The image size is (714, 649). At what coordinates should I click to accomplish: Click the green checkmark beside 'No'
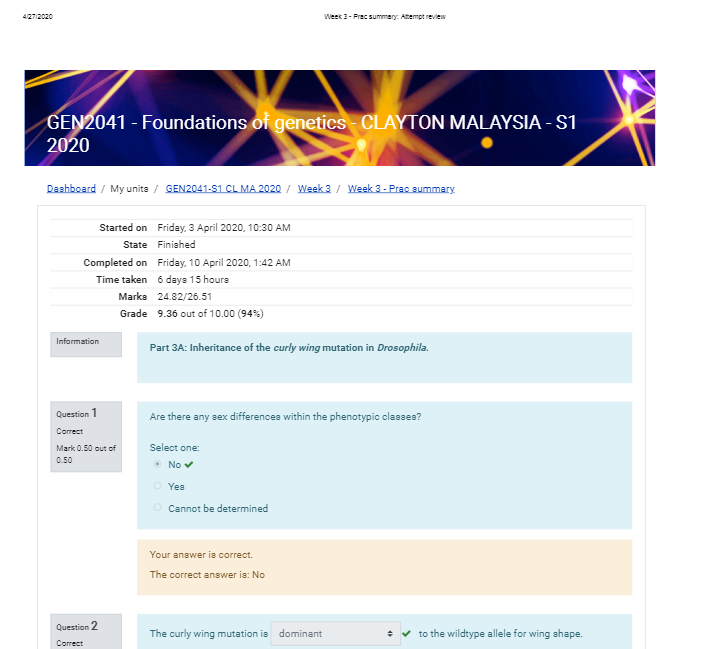coord(189,465)
